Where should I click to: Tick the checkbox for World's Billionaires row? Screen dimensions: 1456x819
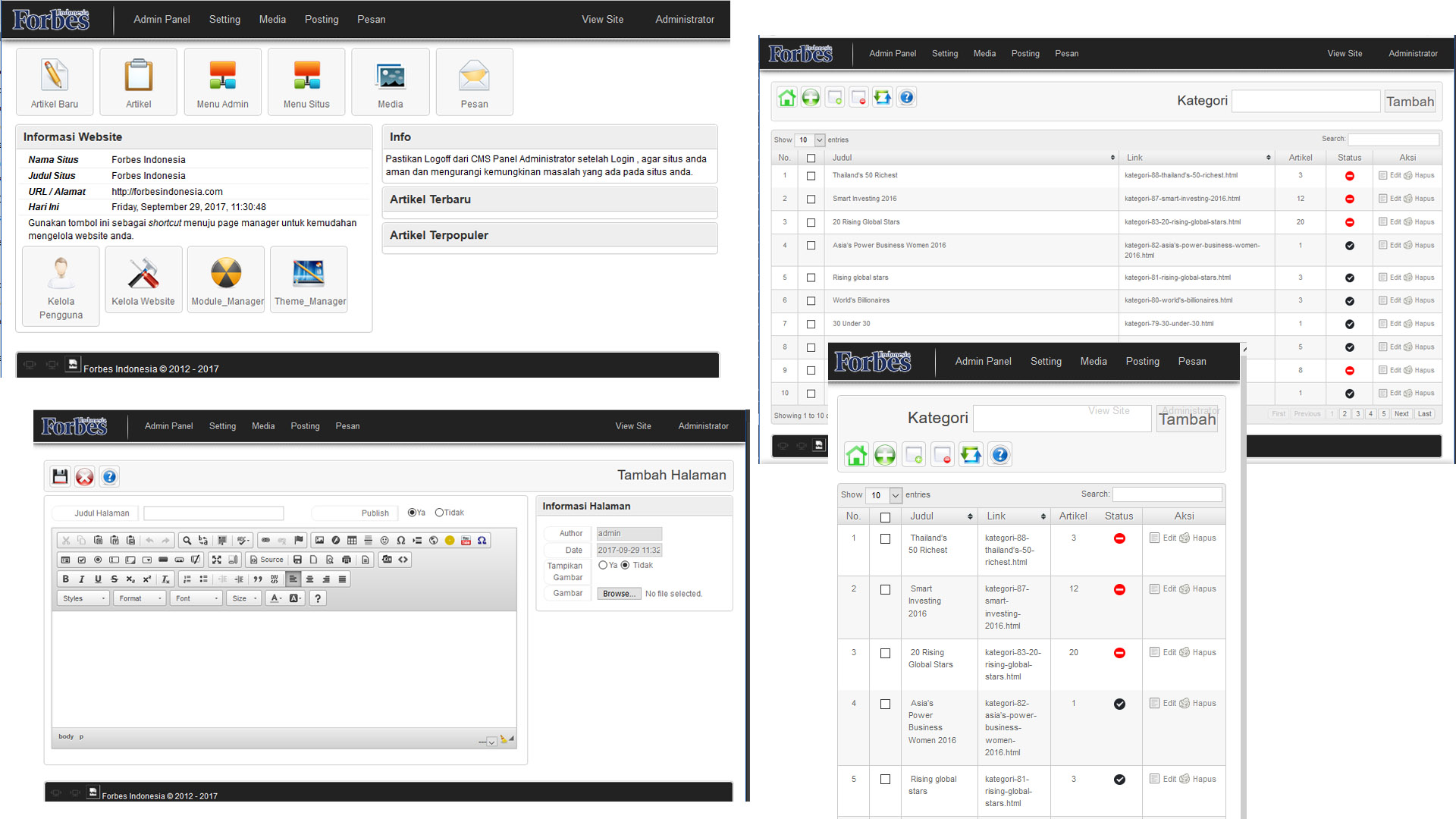pyautogui.click(x=811, y=301)
